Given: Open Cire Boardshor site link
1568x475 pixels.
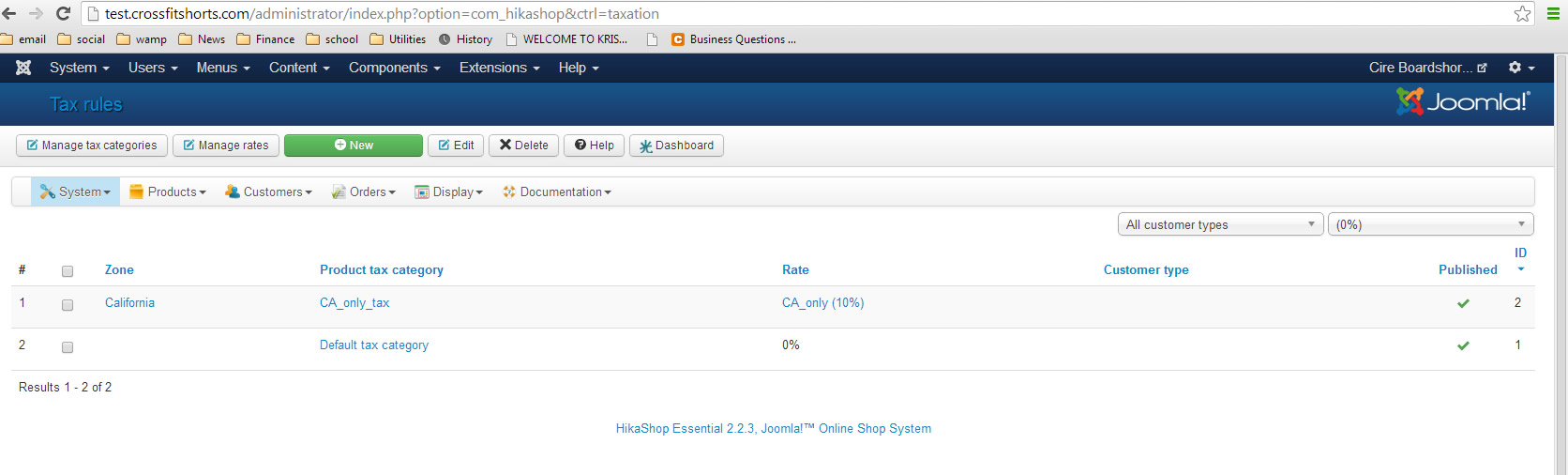Looking at the screenshot, I should point(1427,68).
